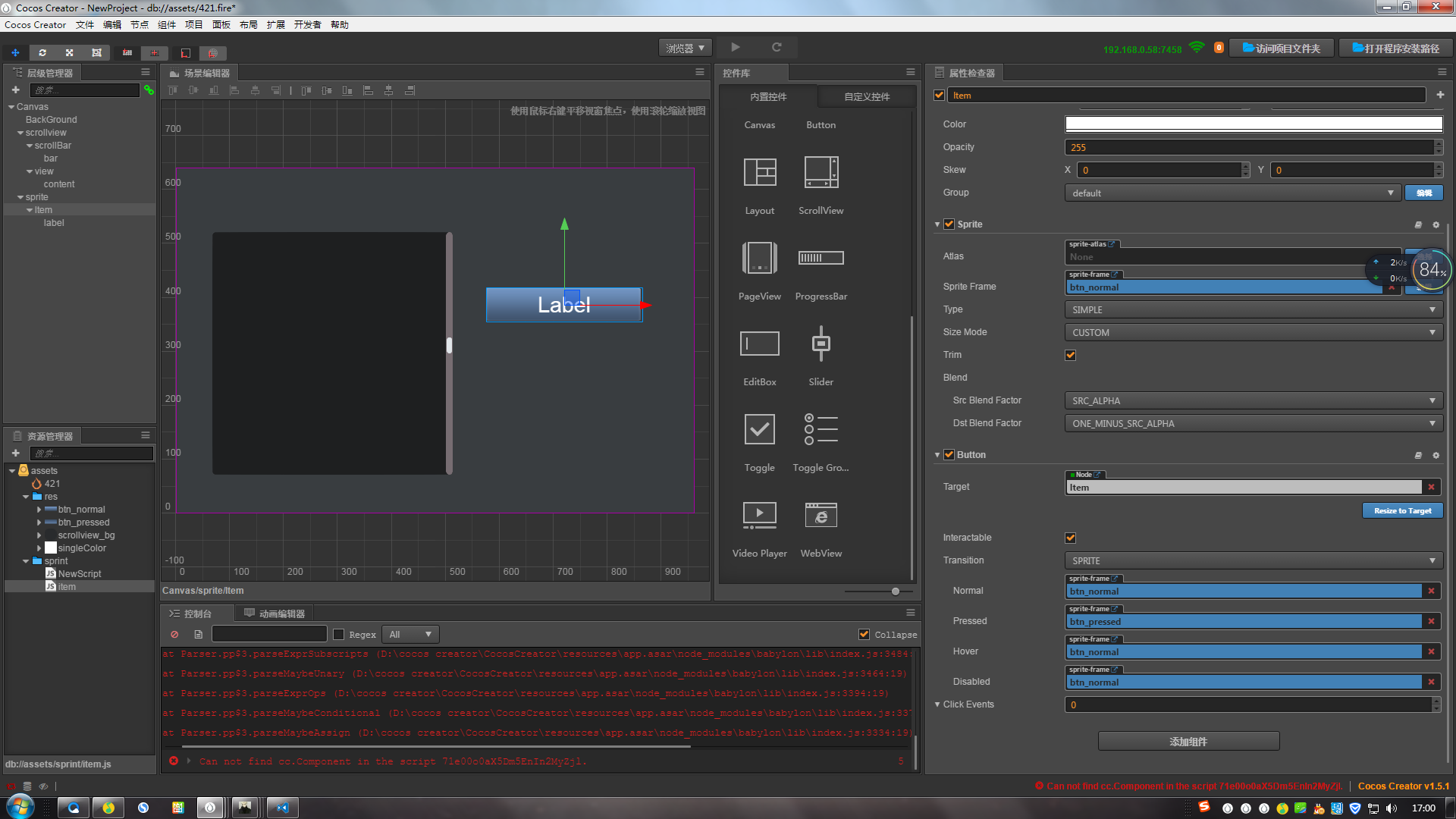Screen dimensions: 1456x819
Task: Toggle the Trim checkbox
Action: coord(1070,355)
